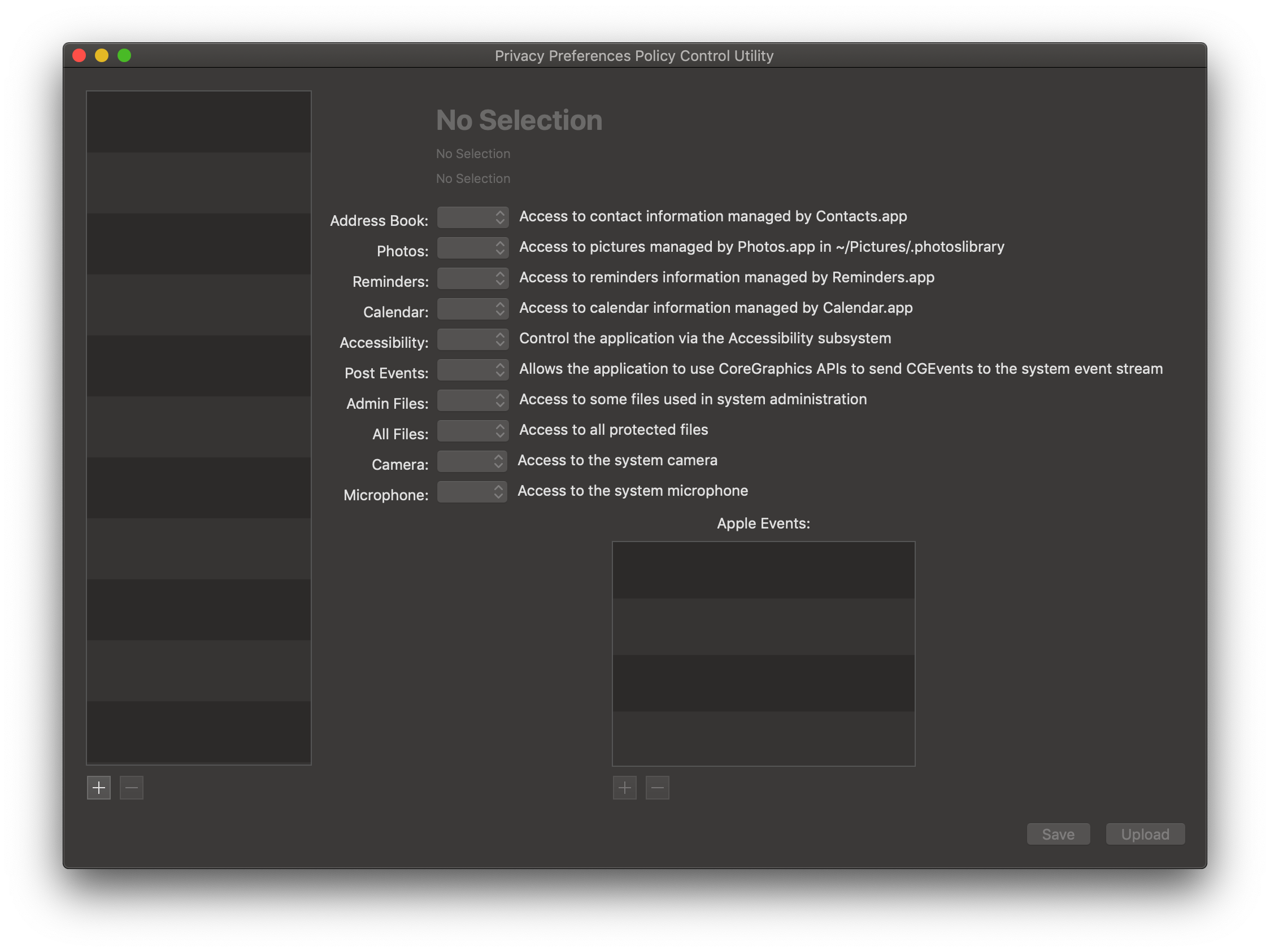1270x952 pixels.
Task: Click the window title 'Privacy Preferences Policy Control Utility'
Action: click(634, 56)
